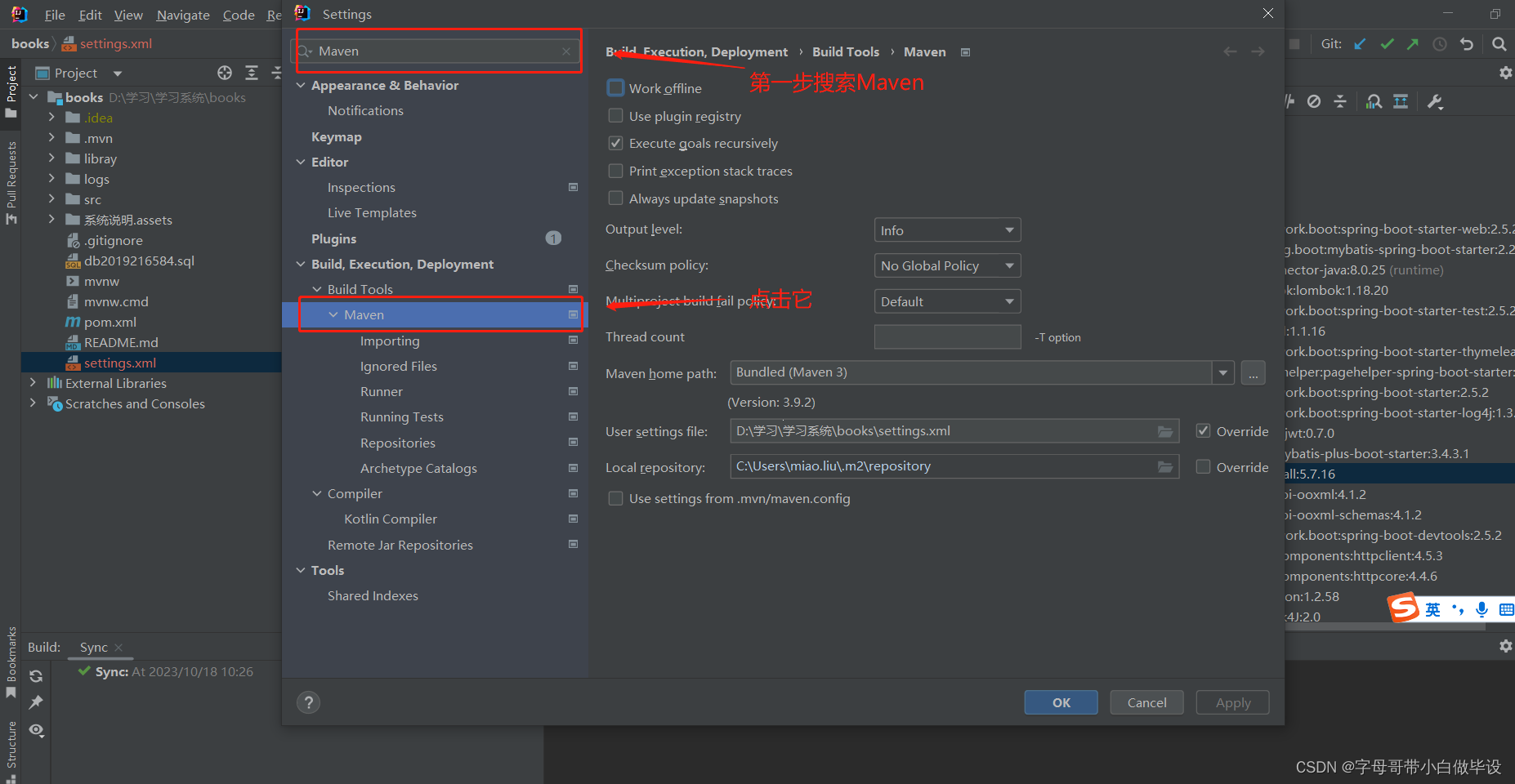
Task: Close the Sync tab in Build panel
Action: coord(118,648)
